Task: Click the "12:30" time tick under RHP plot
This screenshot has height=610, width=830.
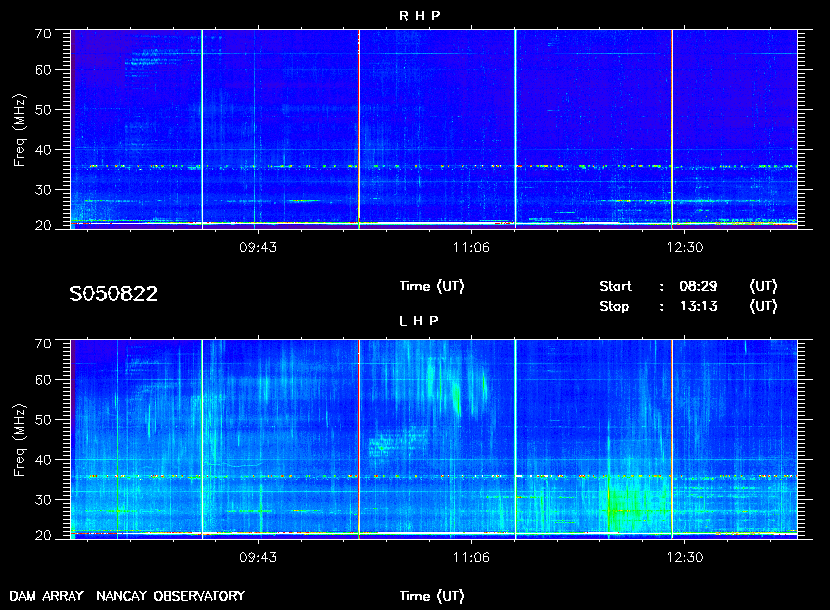Action: (684, 247)
